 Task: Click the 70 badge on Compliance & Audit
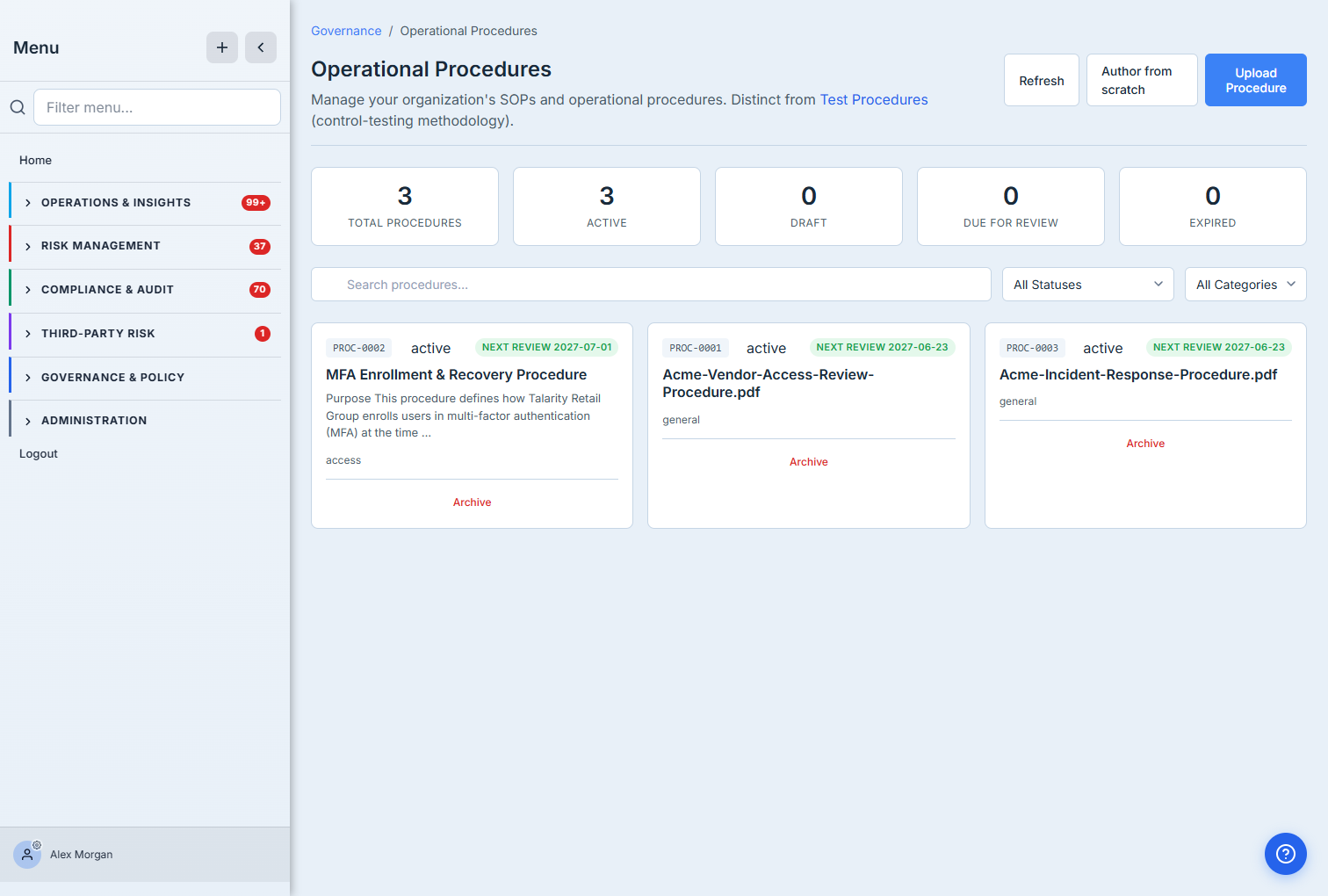pyautogui.click(x=259, y=290)
